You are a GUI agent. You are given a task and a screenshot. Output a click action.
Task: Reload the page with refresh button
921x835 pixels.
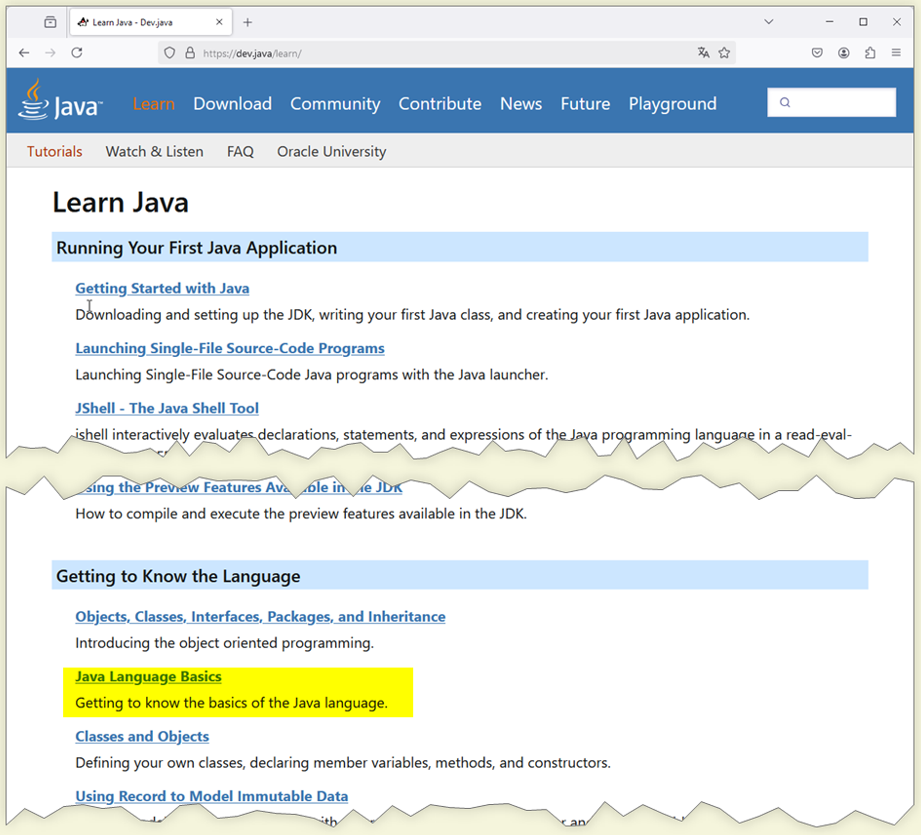(77, 53)
